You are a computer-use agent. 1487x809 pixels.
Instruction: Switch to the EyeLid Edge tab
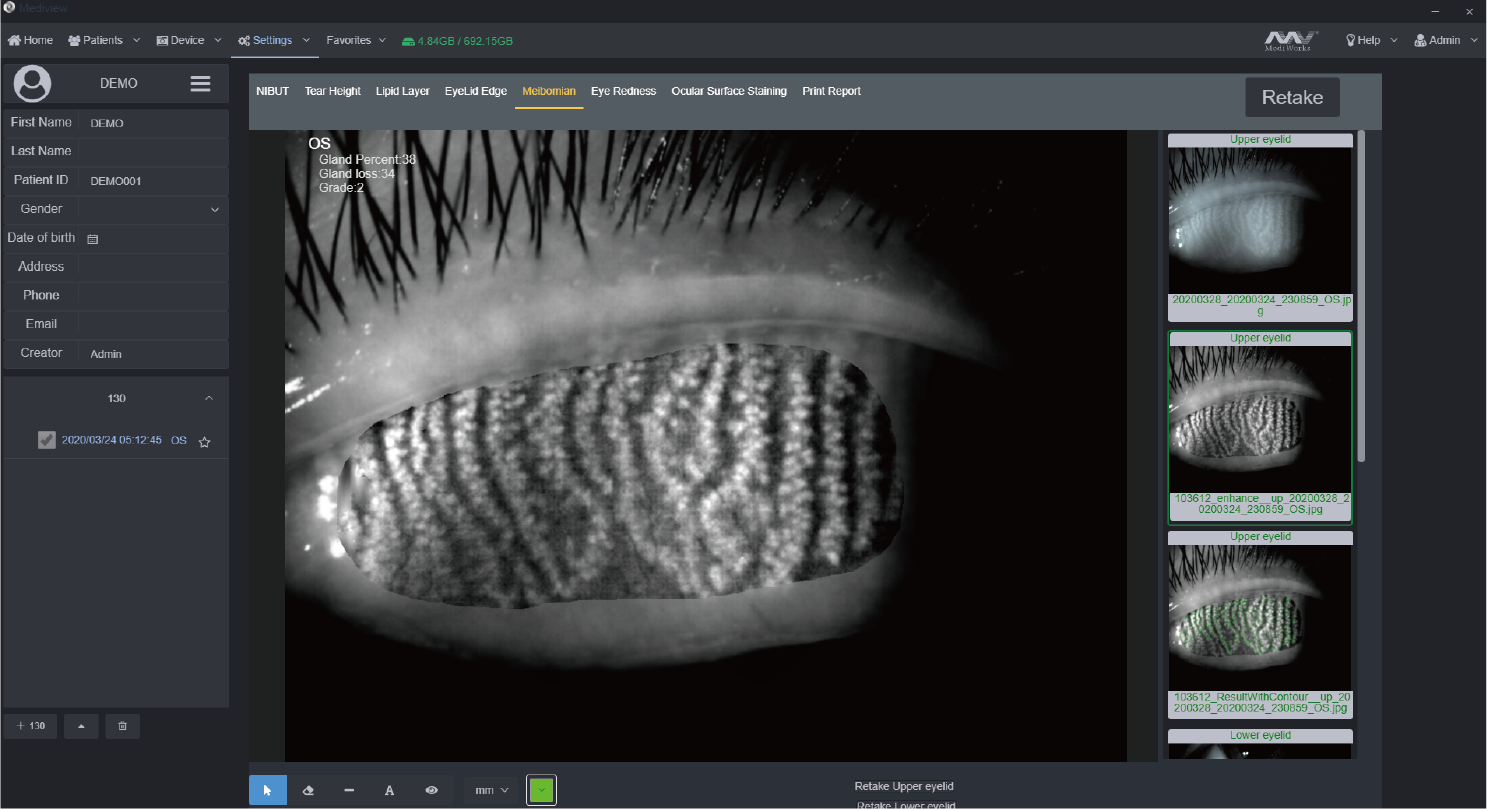tap(476, 91)
